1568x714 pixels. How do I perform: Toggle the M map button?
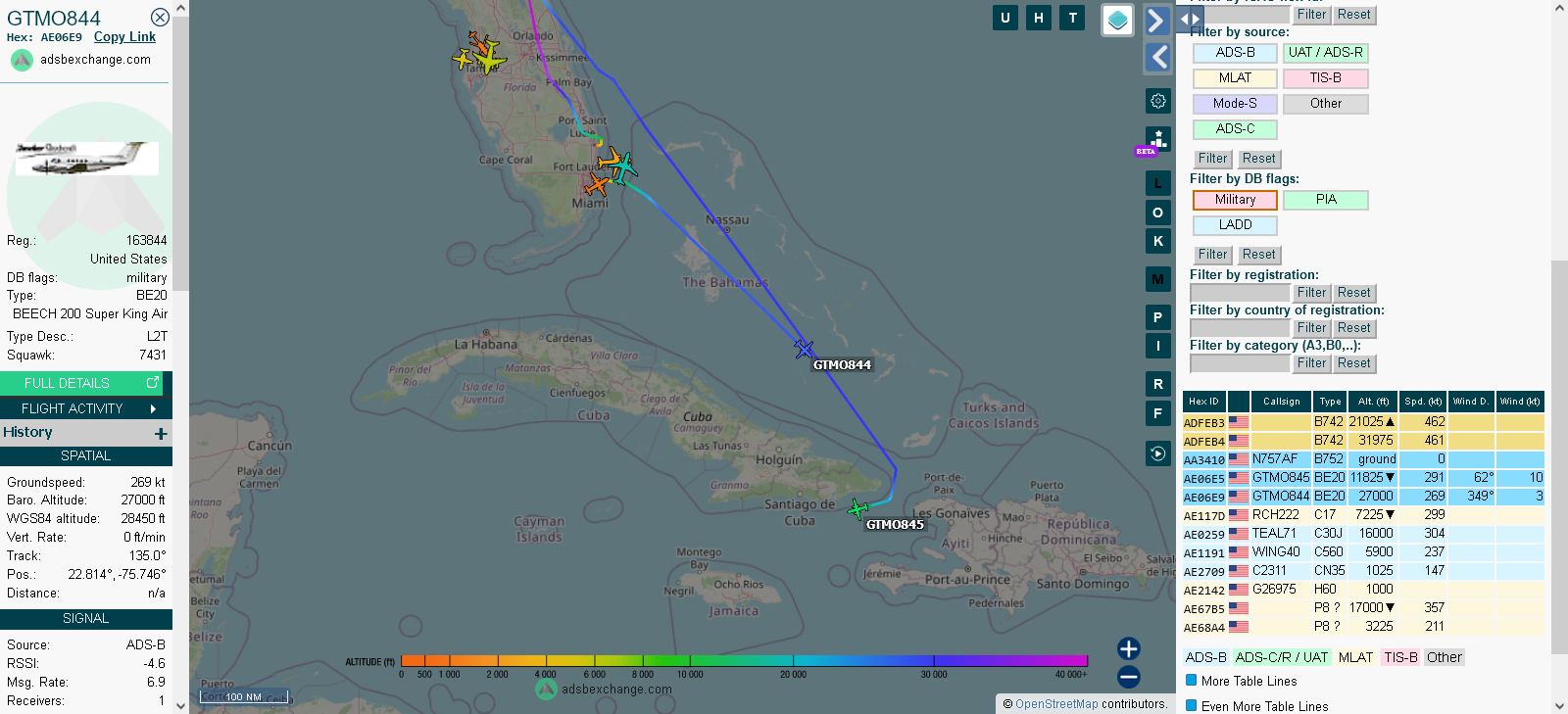[x=1158, y=279]
